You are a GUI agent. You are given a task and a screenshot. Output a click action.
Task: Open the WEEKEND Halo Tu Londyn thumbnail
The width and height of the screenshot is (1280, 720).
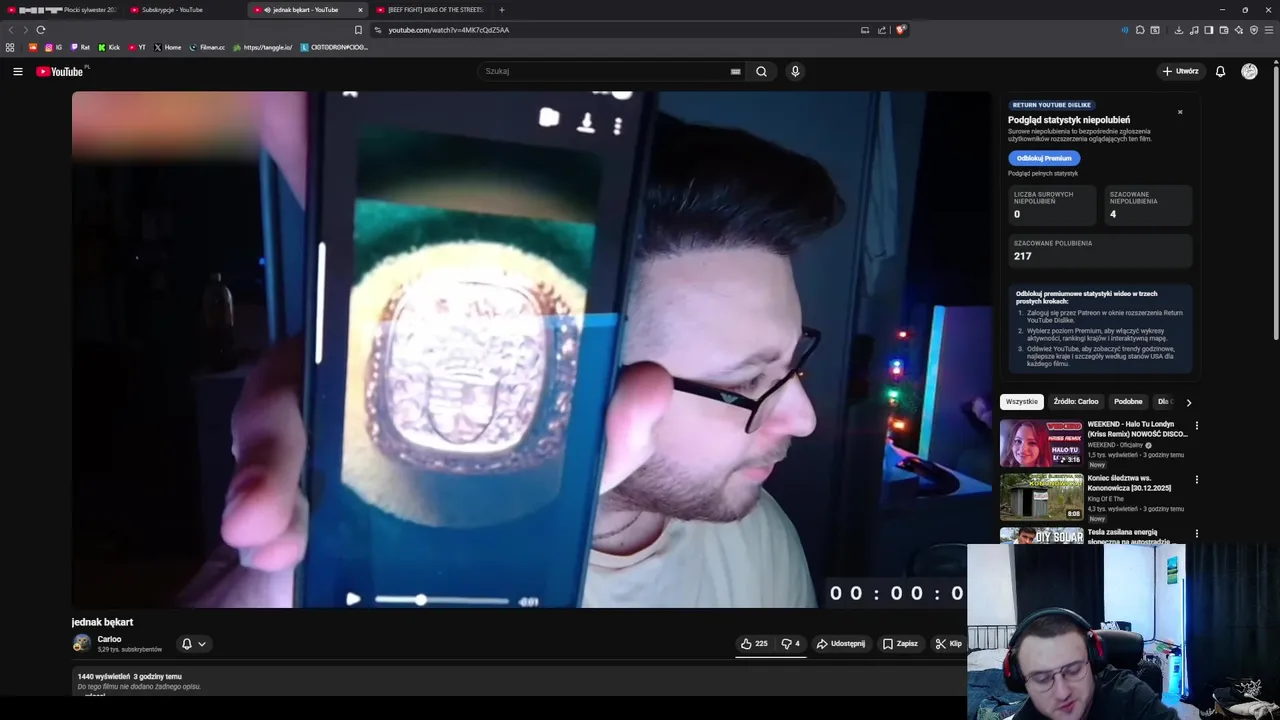click(1041, 443)
